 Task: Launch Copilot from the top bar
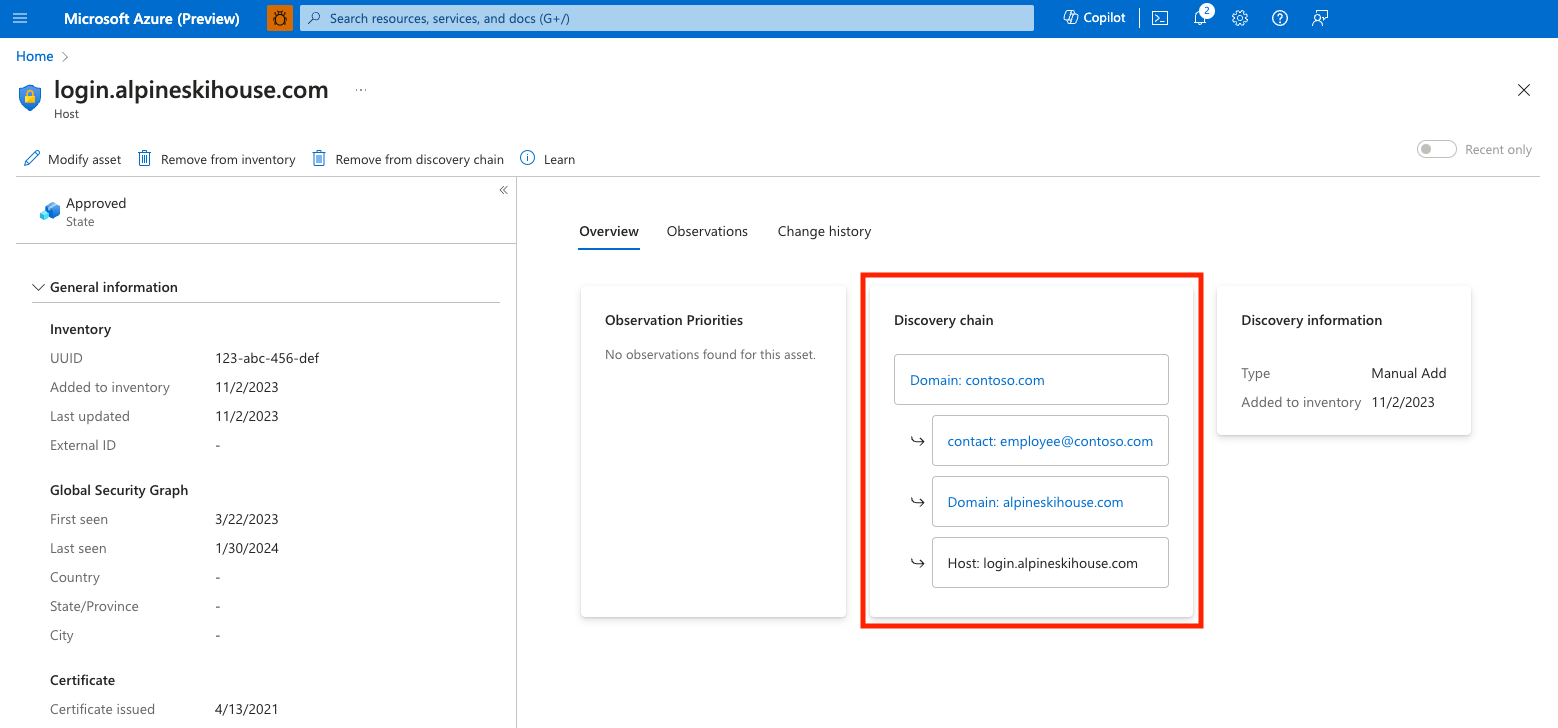[x=1093, y=17]
